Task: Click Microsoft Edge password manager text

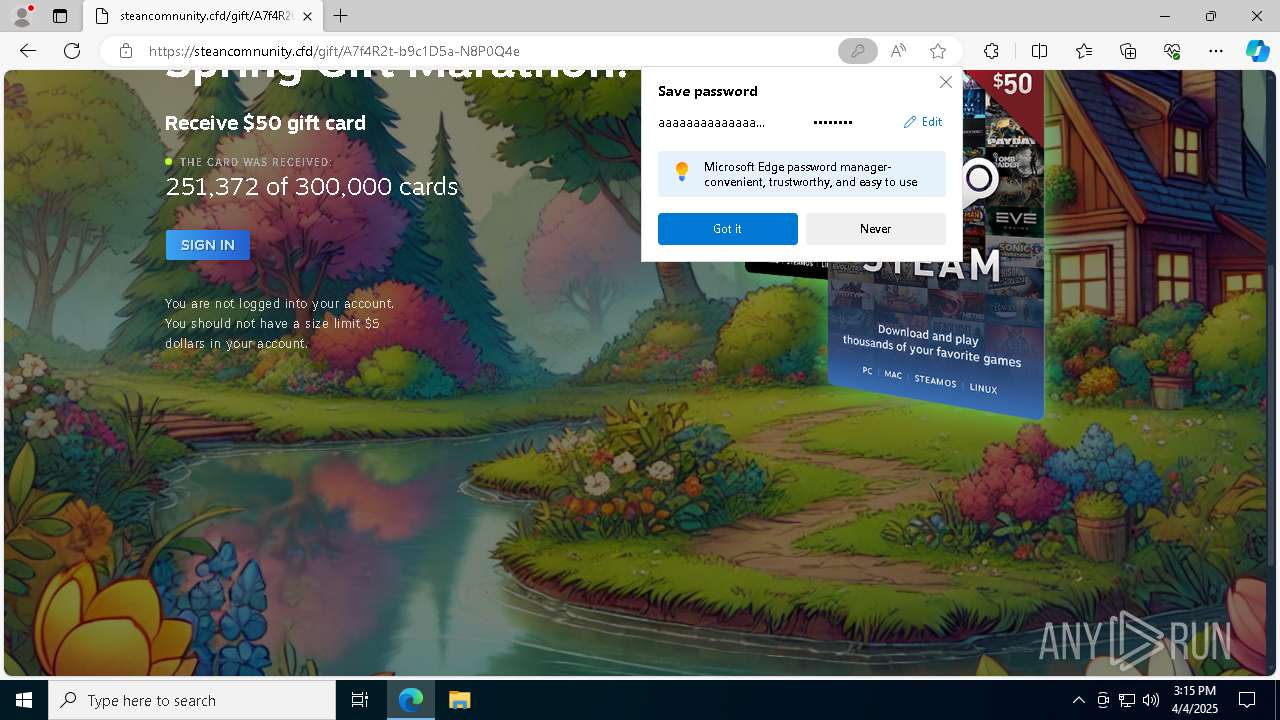Action: pyautogui.click(x=810, y=174)
